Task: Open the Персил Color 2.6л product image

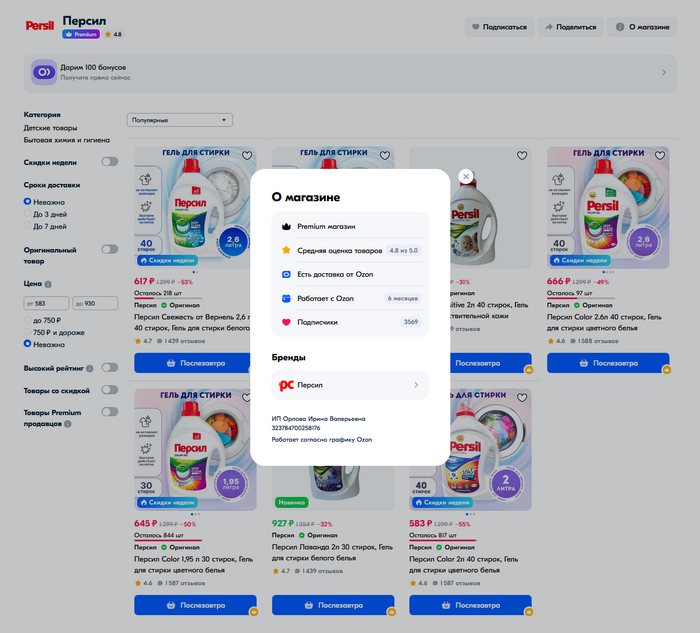Action: coord(608,208)
